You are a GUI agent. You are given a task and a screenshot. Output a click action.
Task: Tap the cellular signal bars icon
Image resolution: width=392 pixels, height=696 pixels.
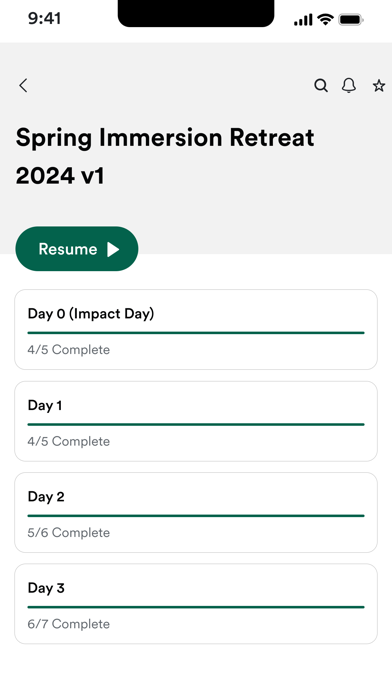click(x=303, y=20)
